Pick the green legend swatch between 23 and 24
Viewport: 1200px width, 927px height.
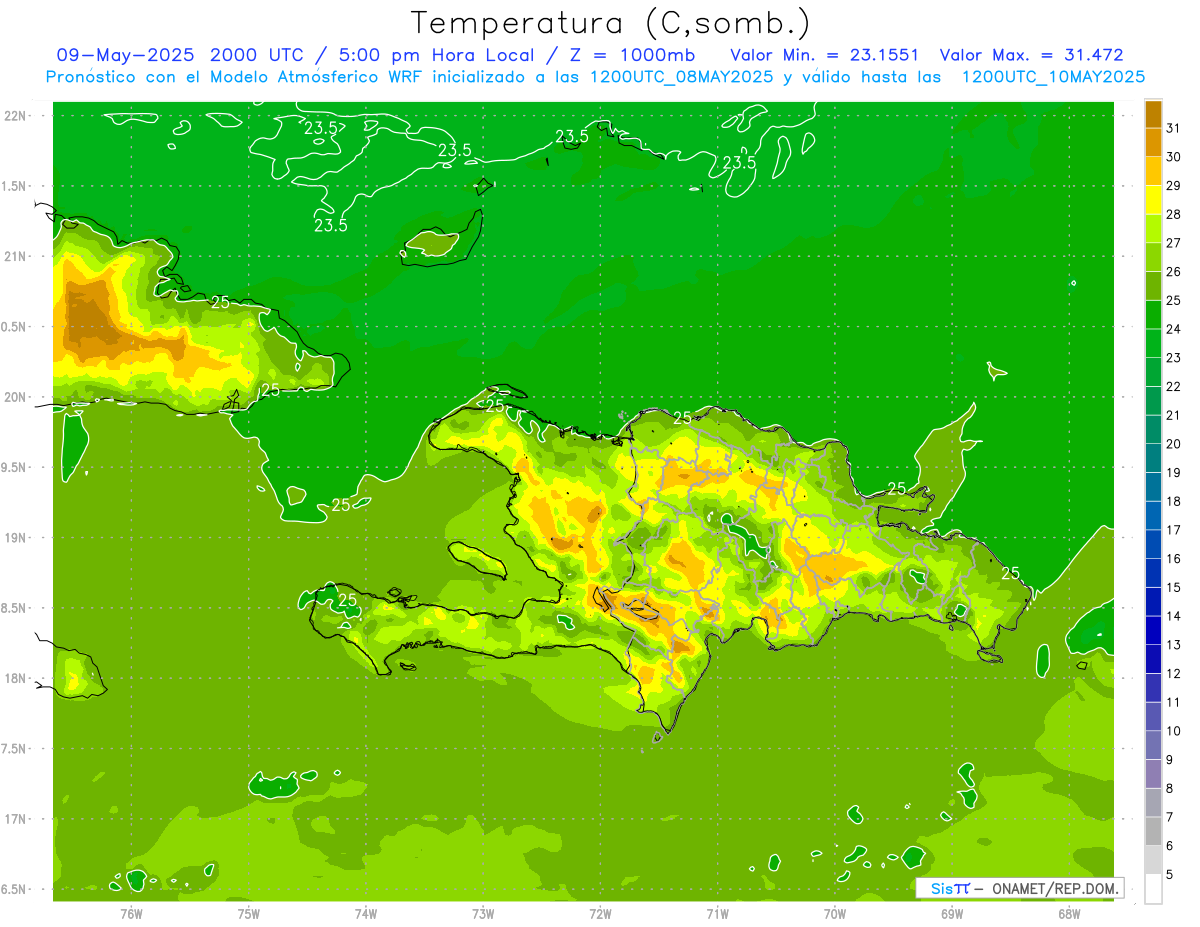pos(1153,343)
